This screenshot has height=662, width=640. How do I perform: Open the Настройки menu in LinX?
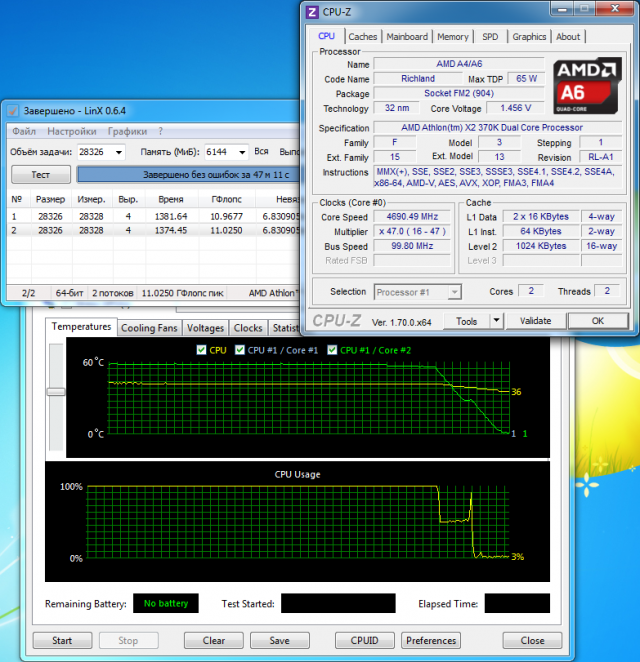[x=72, y=131]
